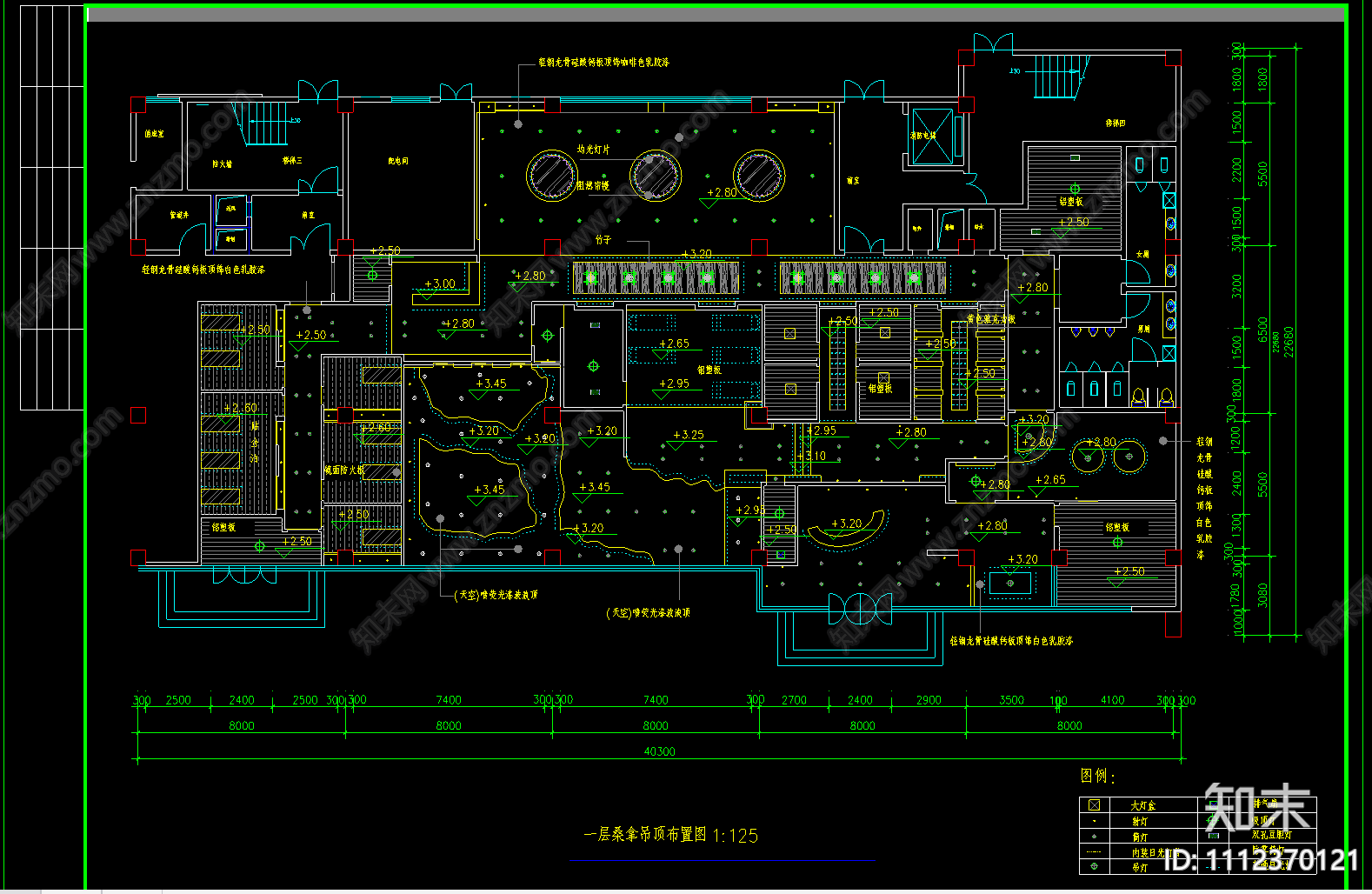Screen dimensions: 1372x894
Task: Click the 射灯 legend text
Action: [1139, 822]
